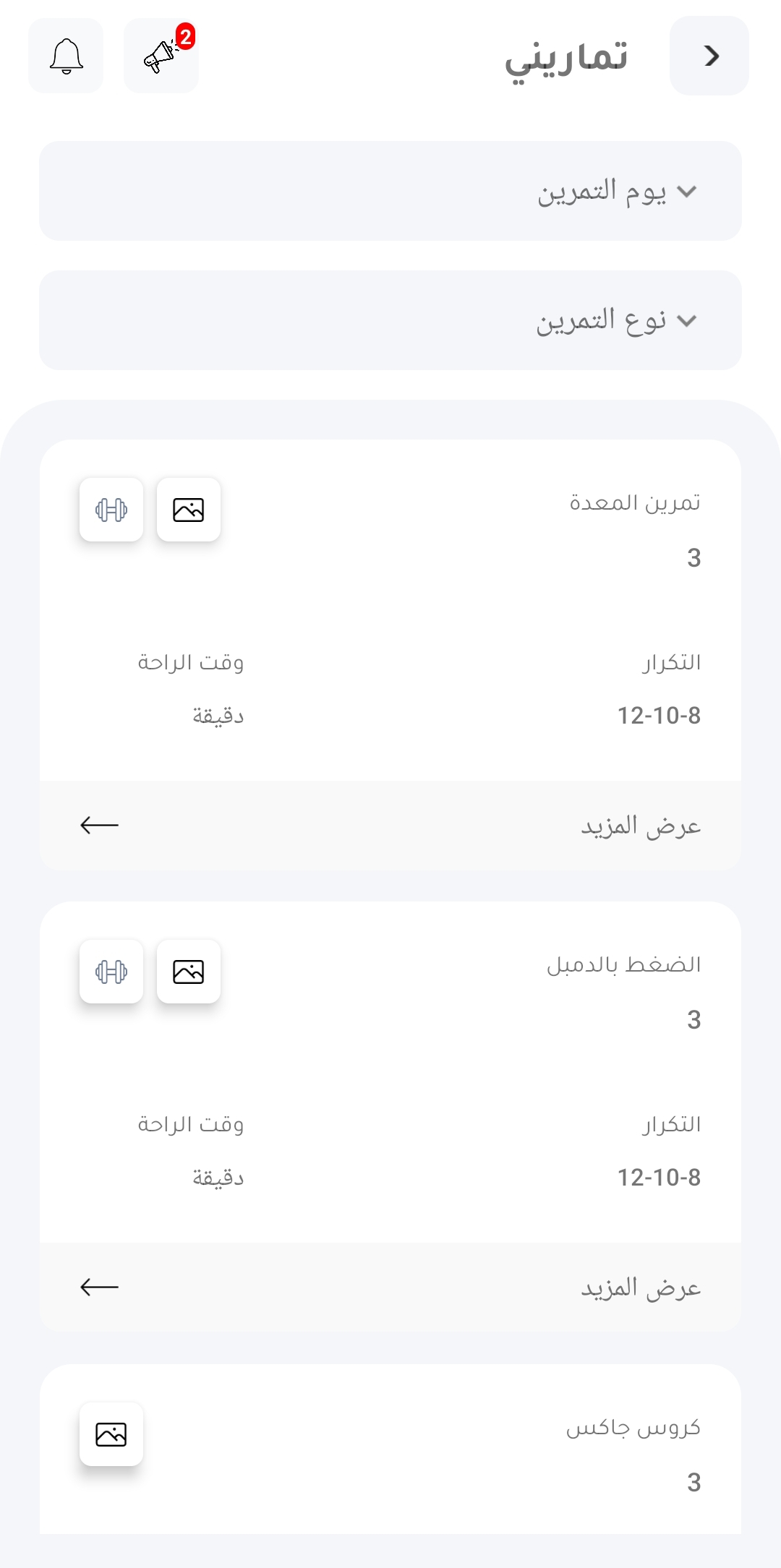Open the notifications bell

click(x=66, y=56)
